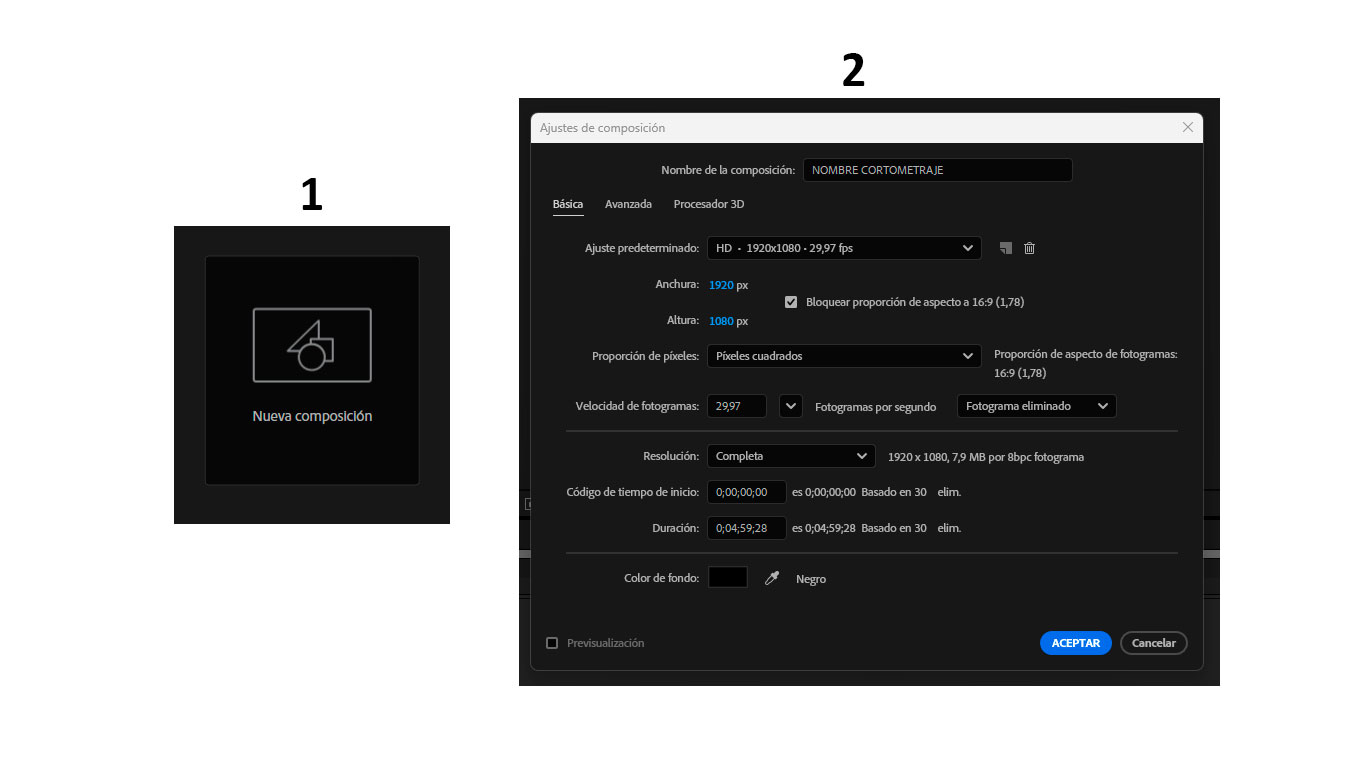Open the Proporción de píxeles dropdown
Image resolution: width=1366 pixels, height=768 pixels.
click(x=844, y=356)
